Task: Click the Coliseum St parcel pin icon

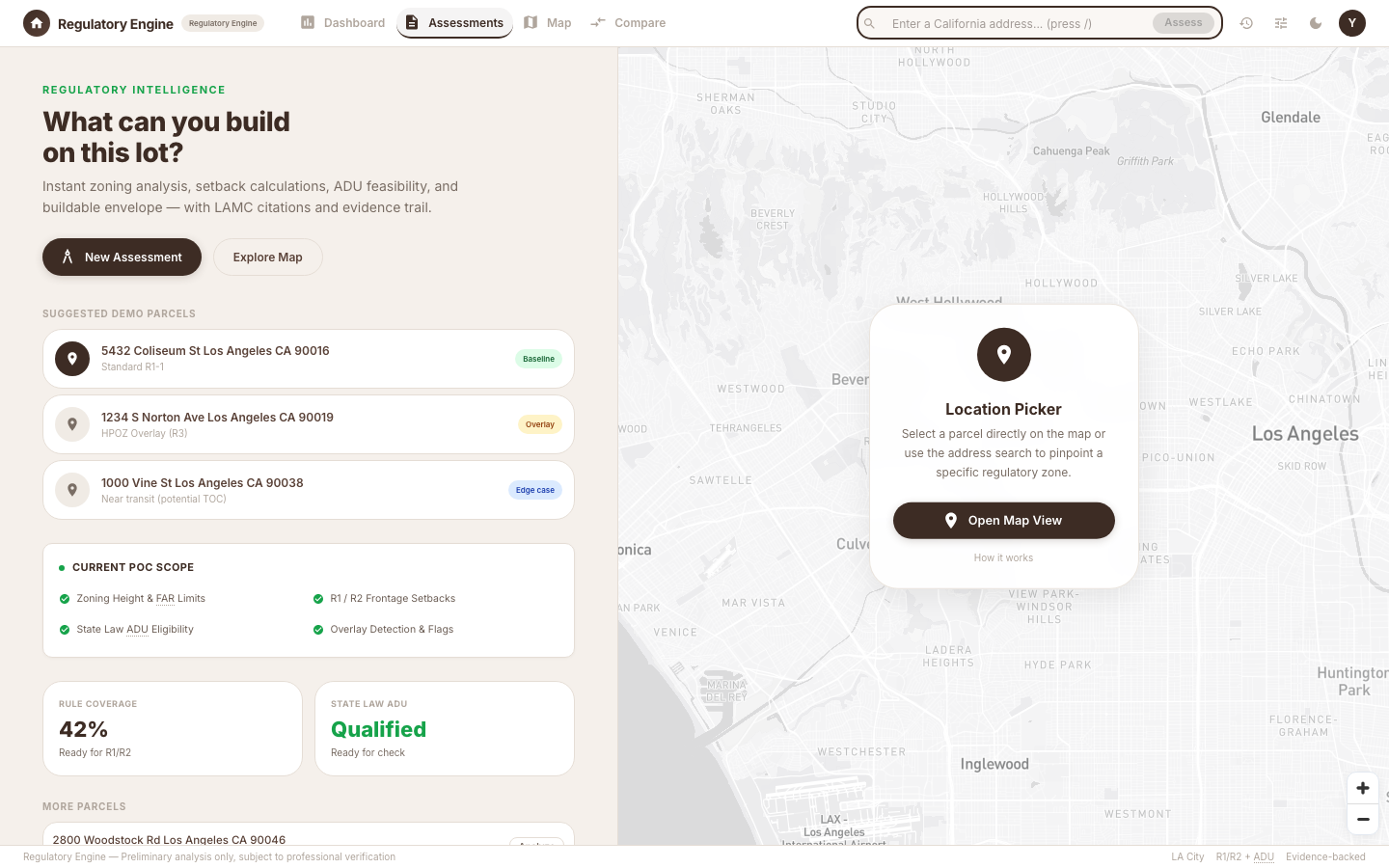Action: coord(72,359)
